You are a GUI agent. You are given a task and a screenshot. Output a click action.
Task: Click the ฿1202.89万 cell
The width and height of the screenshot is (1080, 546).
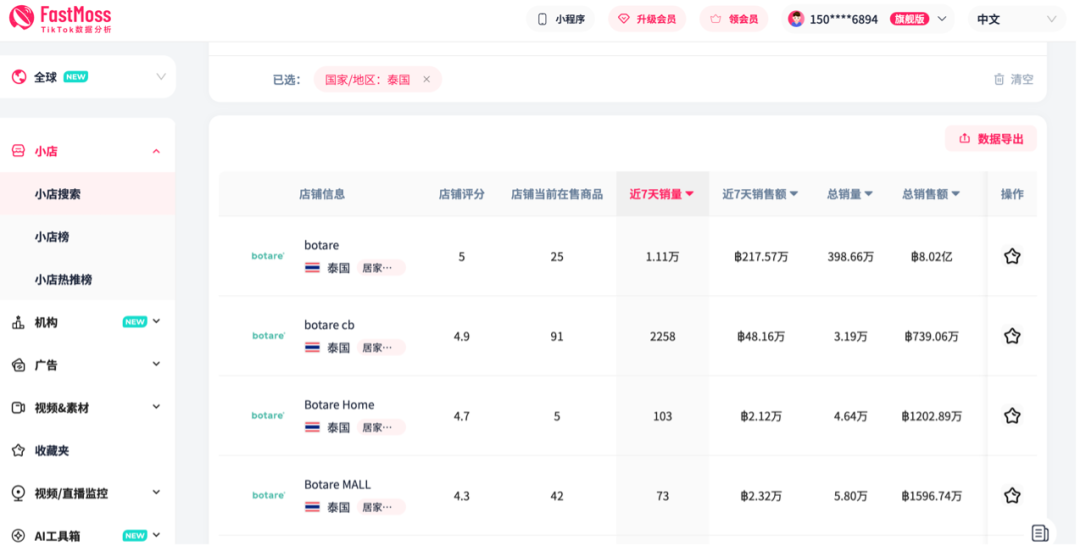click(x=931, y=417)
